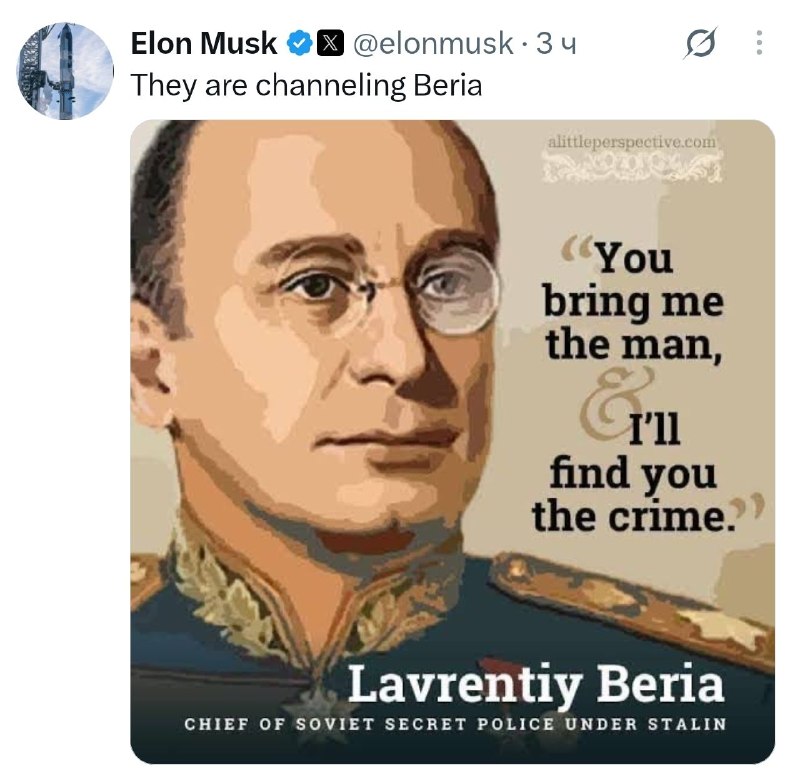800x781 pixels.
Task: Open the three-dot more options menu
Action: (x=759, y=42)
